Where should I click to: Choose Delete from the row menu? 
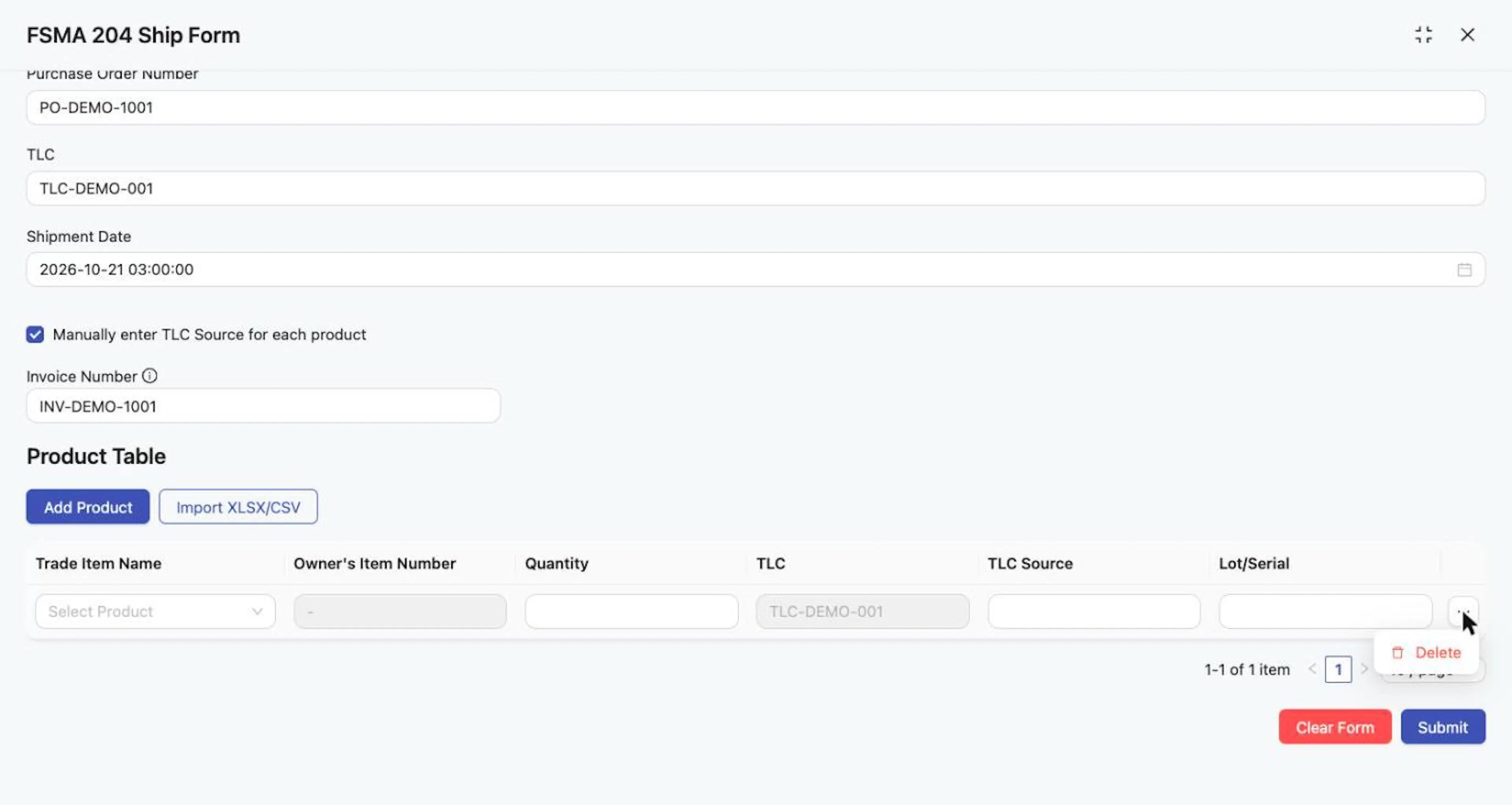coord(1426,653)
